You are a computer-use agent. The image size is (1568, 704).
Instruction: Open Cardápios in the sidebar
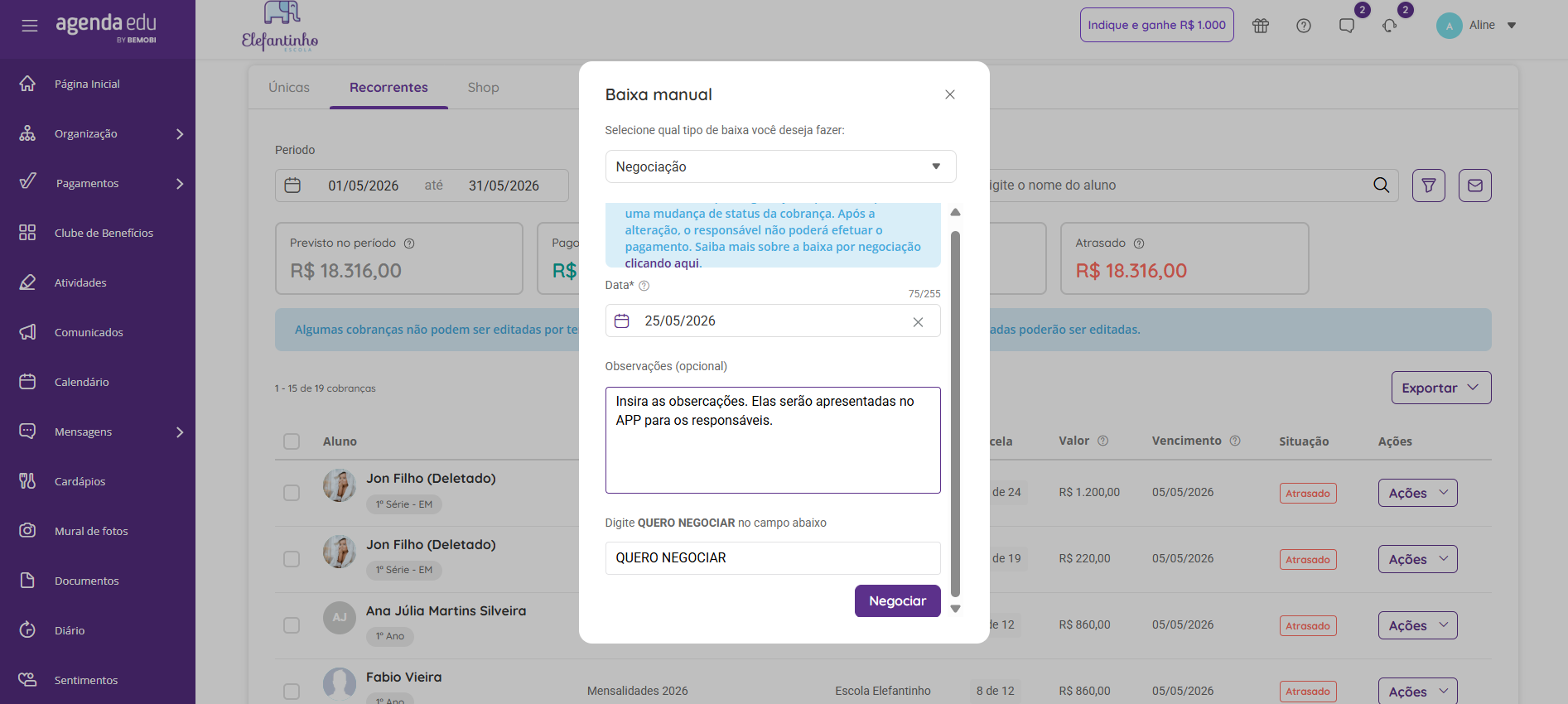click(x=80, y=481)
